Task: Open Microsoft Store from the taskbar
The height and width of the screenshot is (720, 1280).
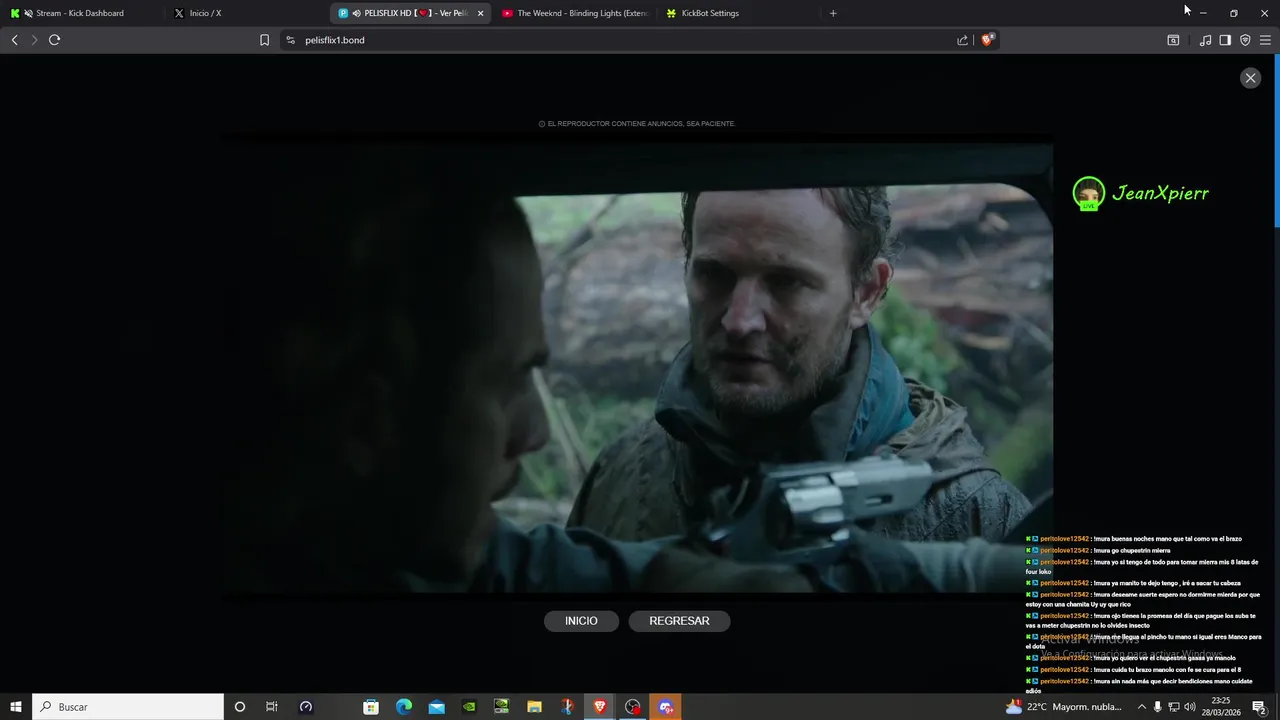Action: [371, 707]
